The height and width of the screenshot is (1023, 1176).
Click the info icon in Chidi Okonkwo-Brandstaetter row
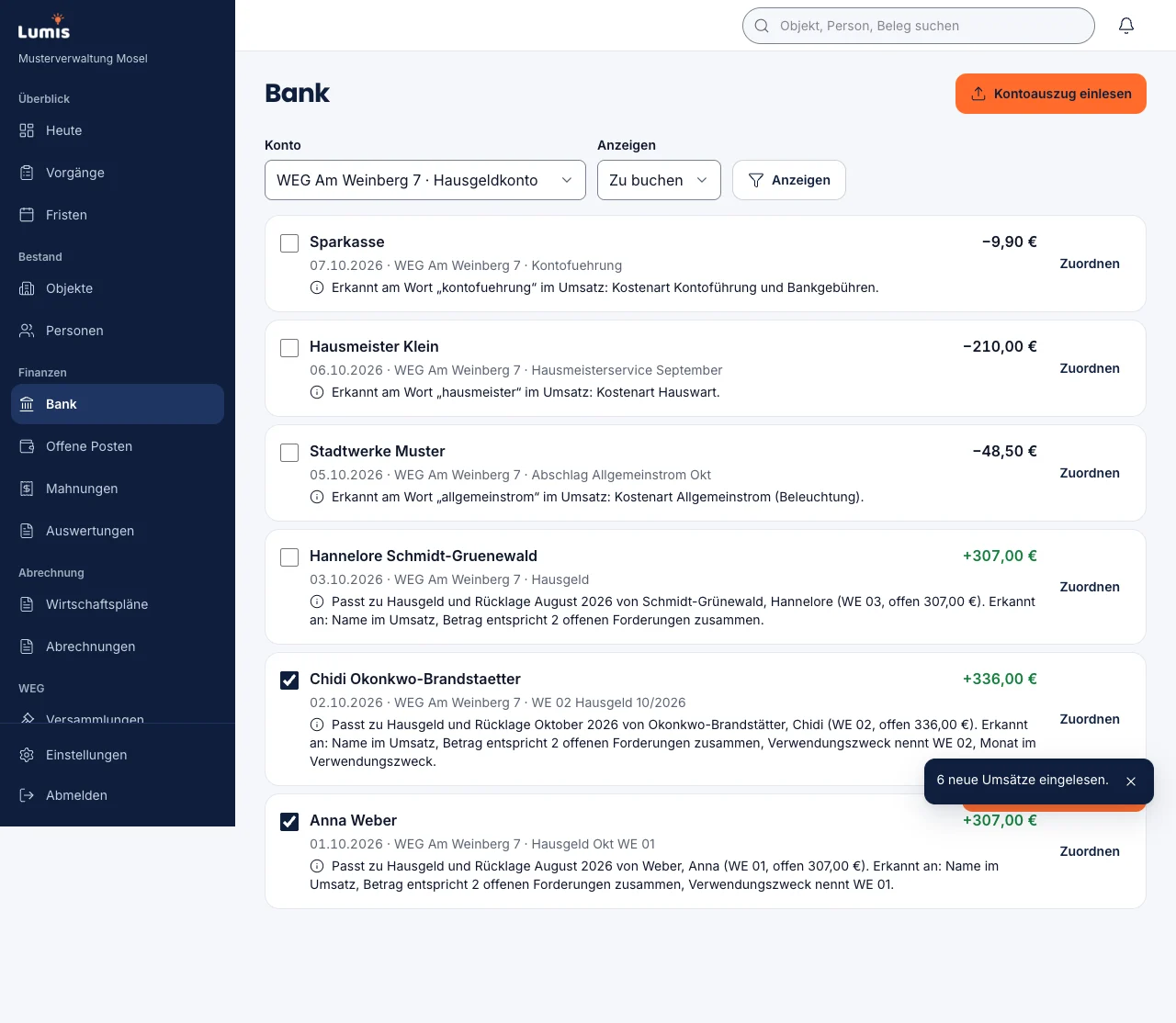[x=317, y=725]
